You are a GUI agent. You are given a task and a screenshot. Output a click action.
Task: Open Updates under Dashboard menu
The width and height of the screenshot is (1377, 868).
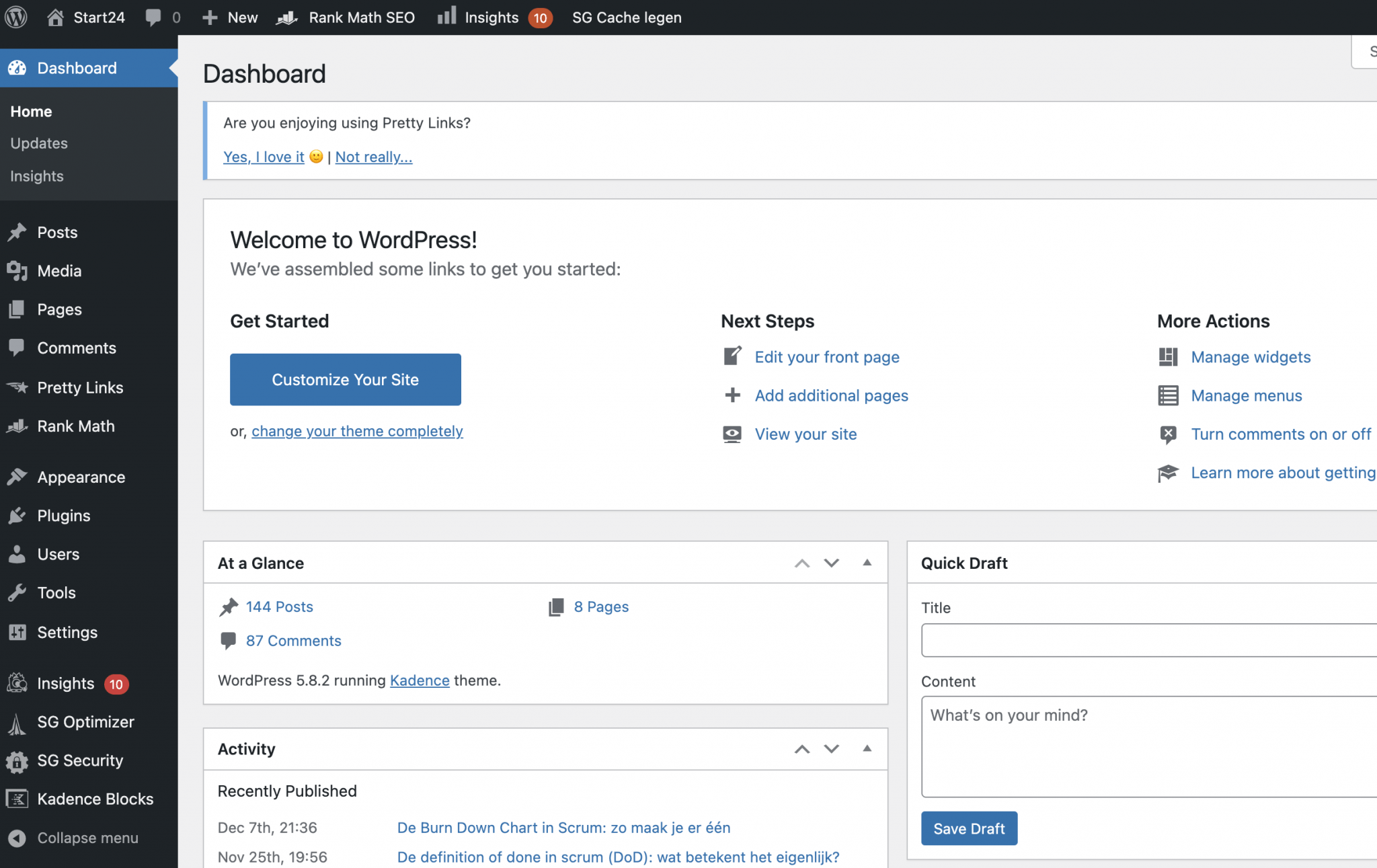(38, 143)
